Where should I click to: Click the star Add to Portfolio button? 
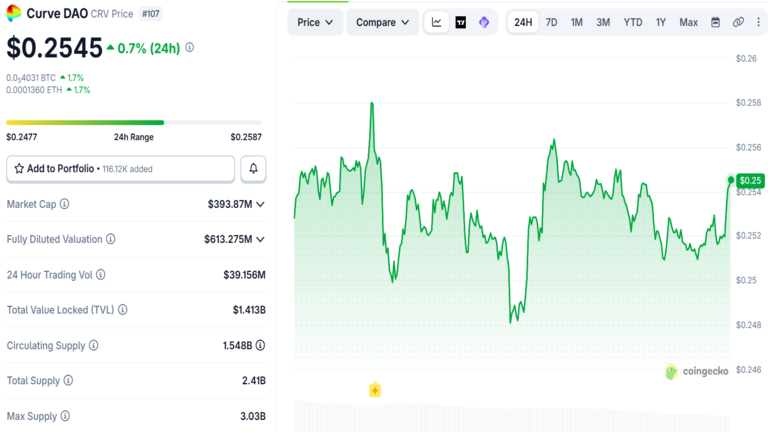(x=120, y=169)
